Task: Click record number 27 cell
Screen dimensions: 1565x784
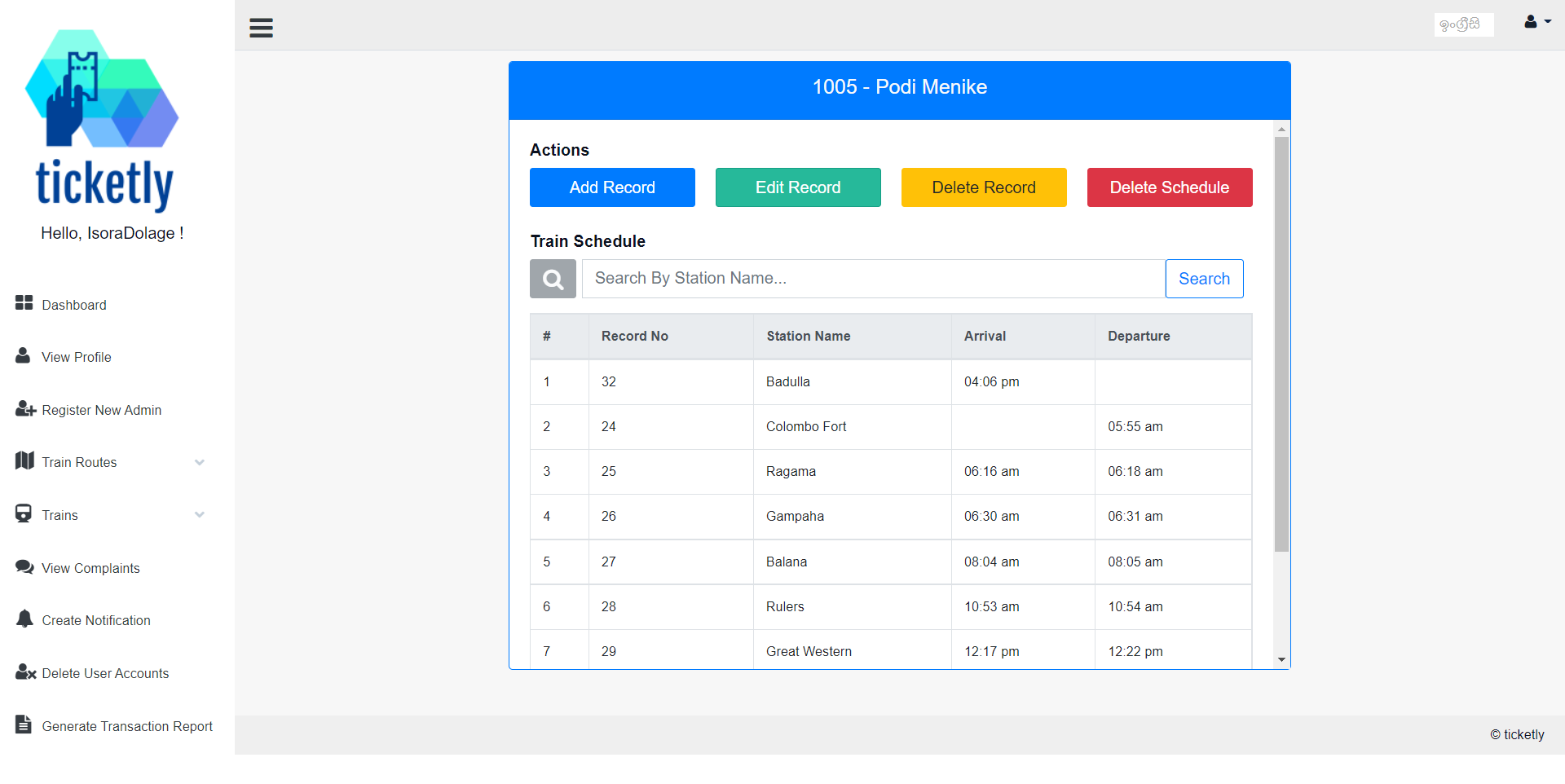Action: [x=671, y=562]
